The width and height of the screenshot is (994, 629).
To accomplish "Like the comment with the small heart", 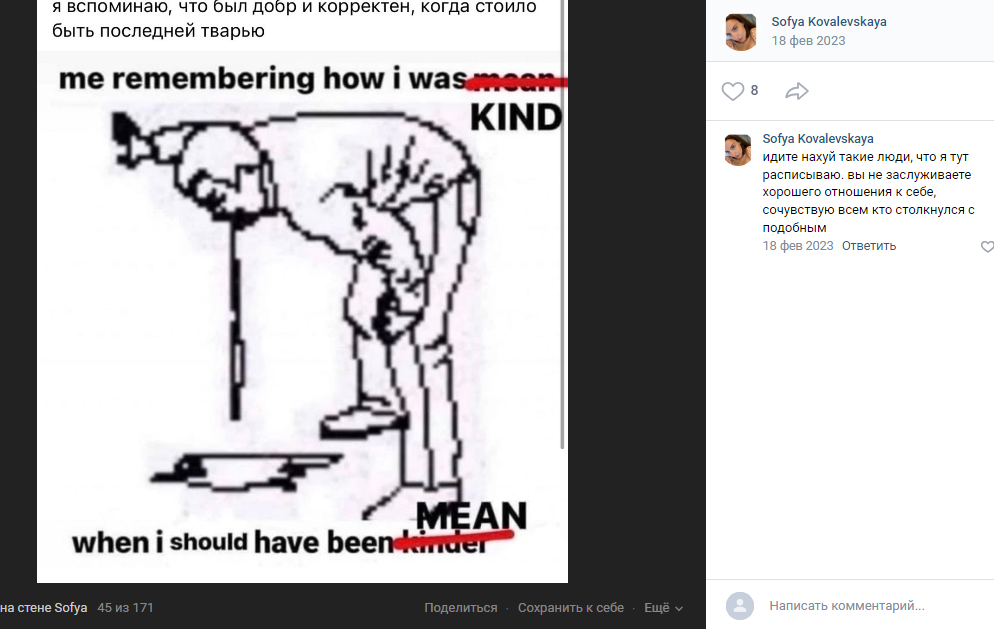I will [x=988, y=247].
